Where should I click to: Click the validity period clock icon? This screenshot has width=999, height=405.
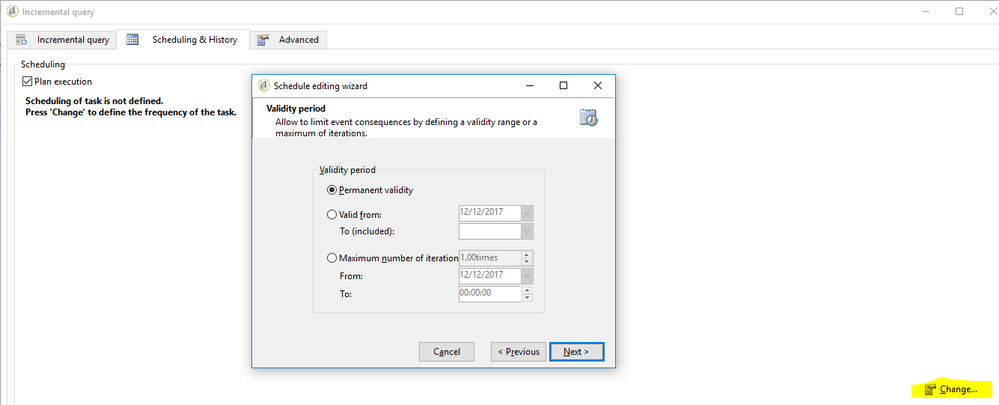(x=589, y=118)
